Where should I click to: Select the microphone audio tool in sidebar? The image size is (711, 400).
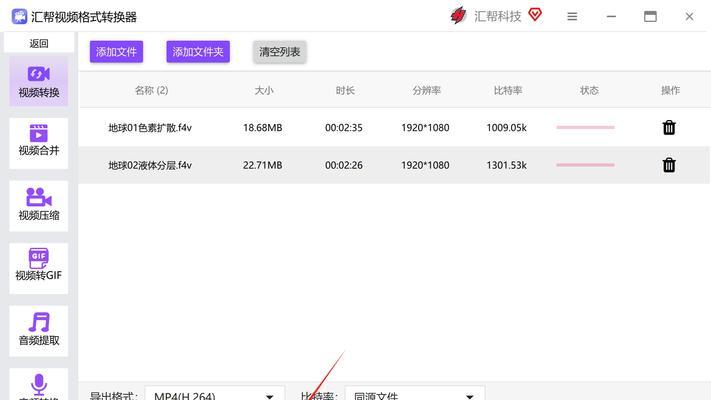coord(39,385)
